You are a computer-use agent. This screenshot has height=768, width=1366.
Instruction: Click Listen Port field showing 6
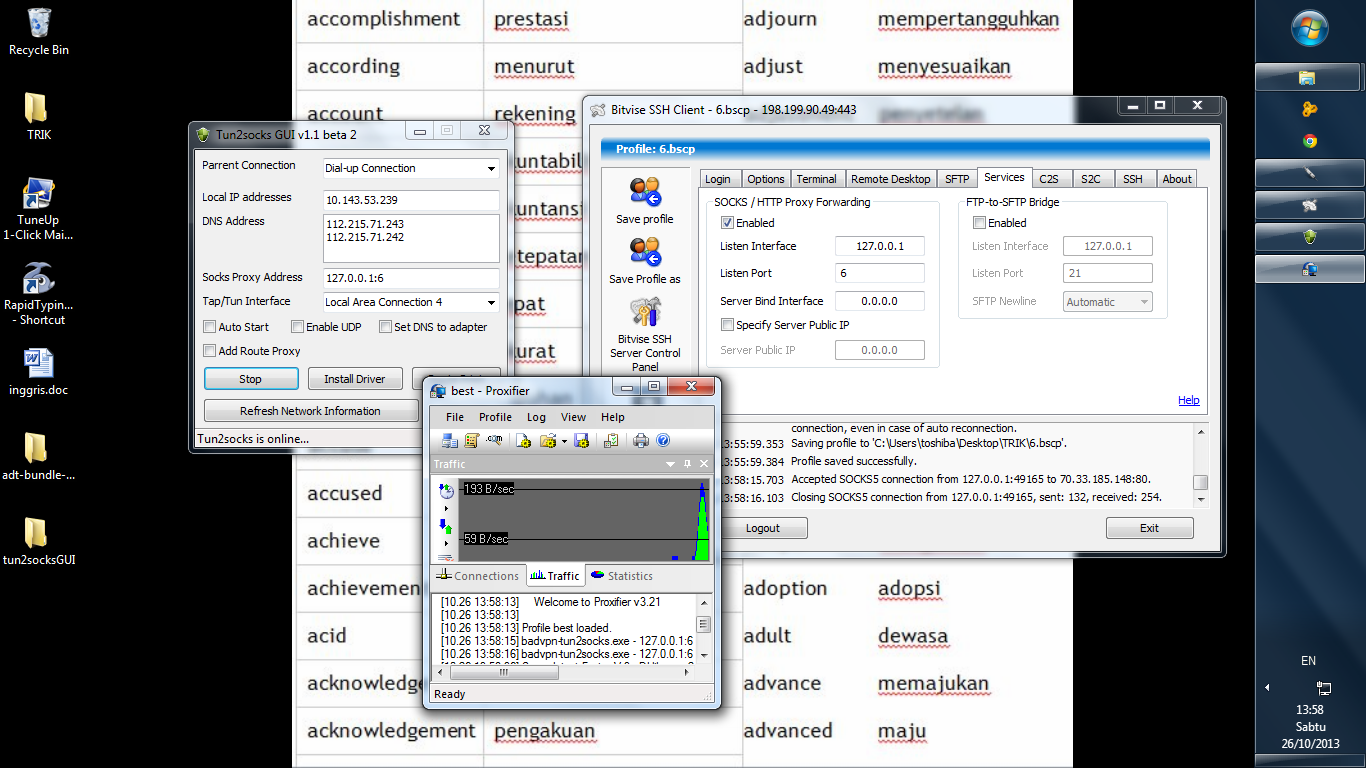pyautogui.click(x=880, y=273)
